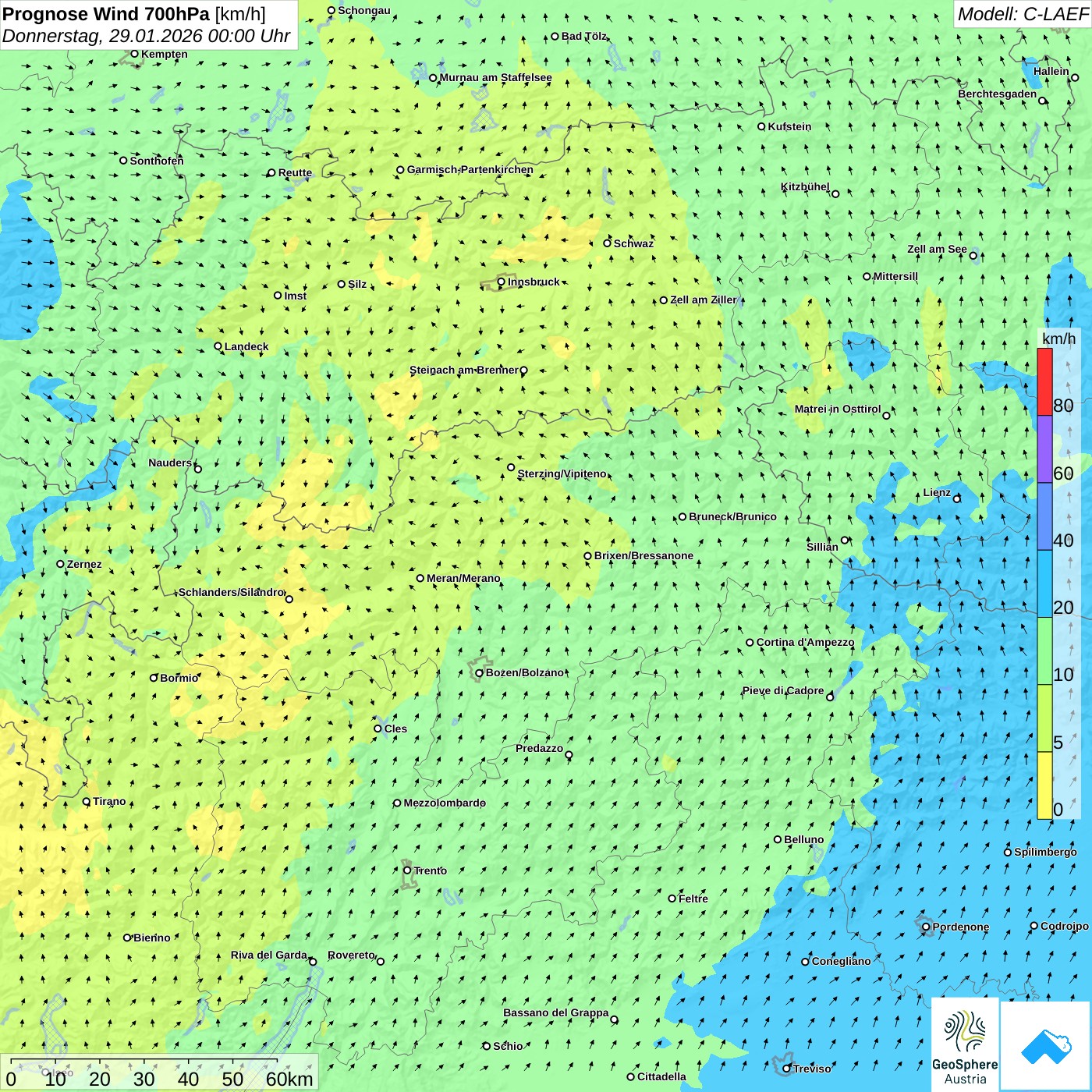Click the Cittadella label
The width and height of the screenshot is (1092, 1092).
pos(661,1076)
